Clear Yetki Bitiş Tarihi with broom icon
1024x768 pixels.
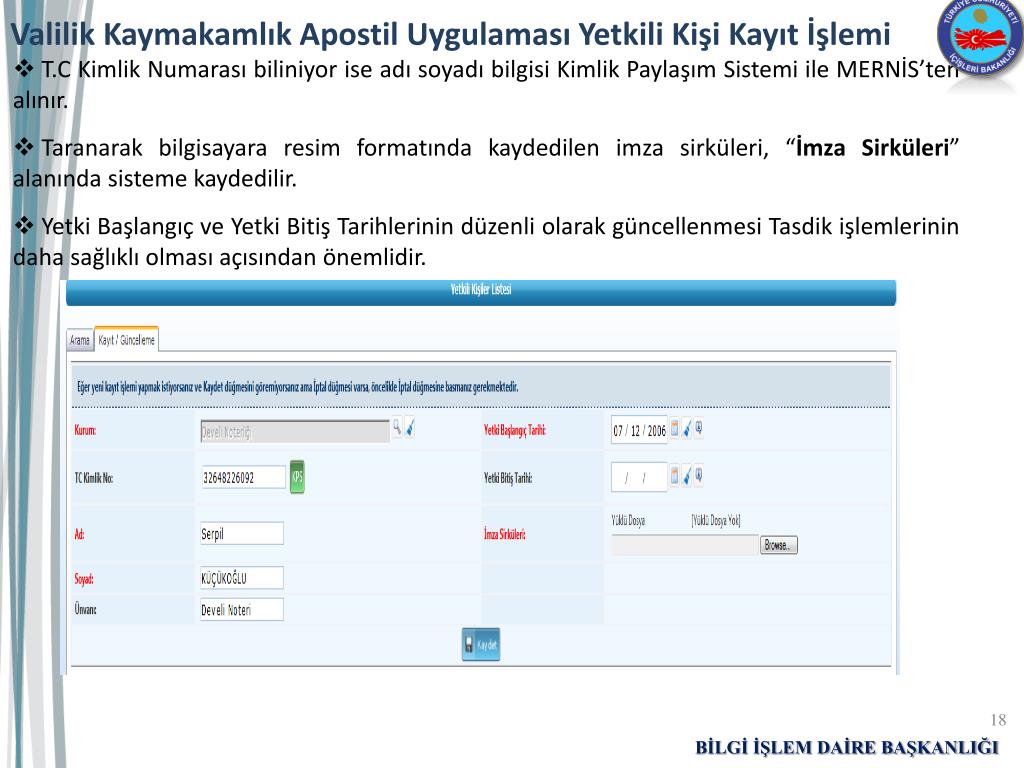pos(687,476)
